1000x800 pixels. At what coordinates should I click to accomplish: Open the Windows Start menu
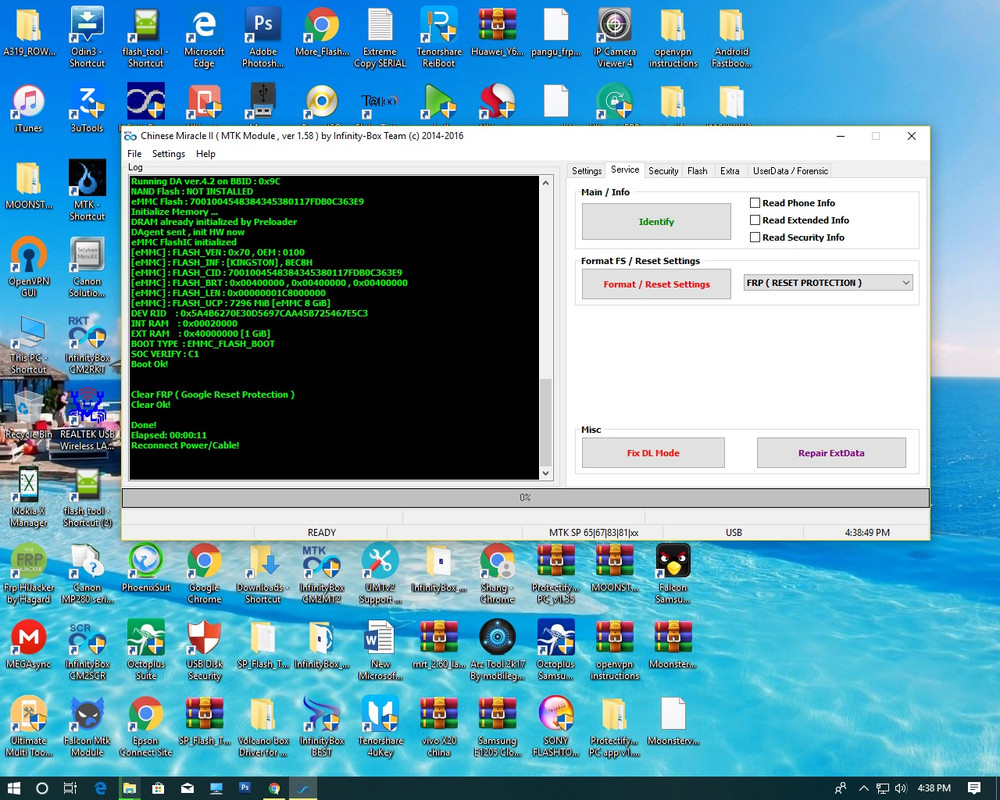(x=13, y=788)
